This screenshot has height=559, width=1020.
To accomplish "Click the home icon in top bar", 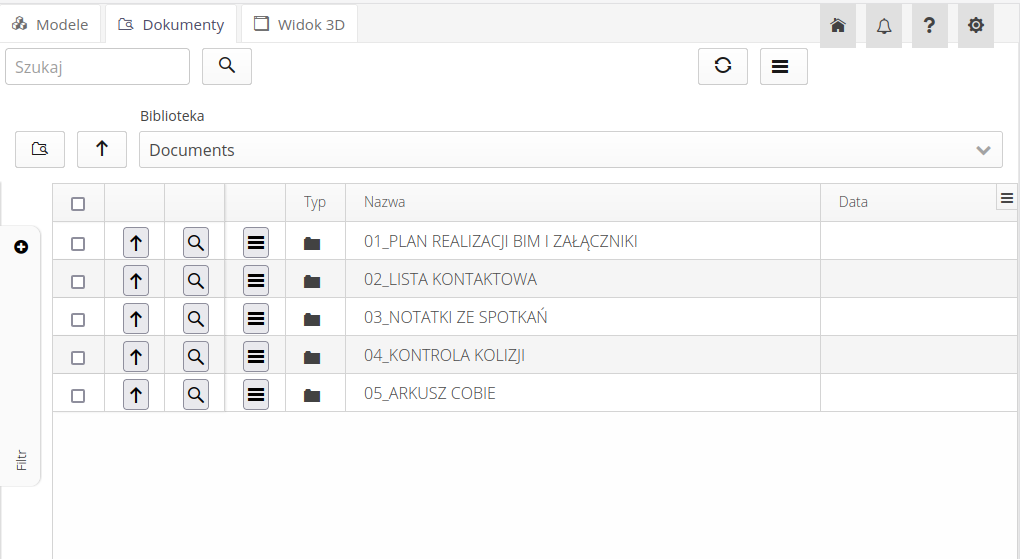I will 838,26.
